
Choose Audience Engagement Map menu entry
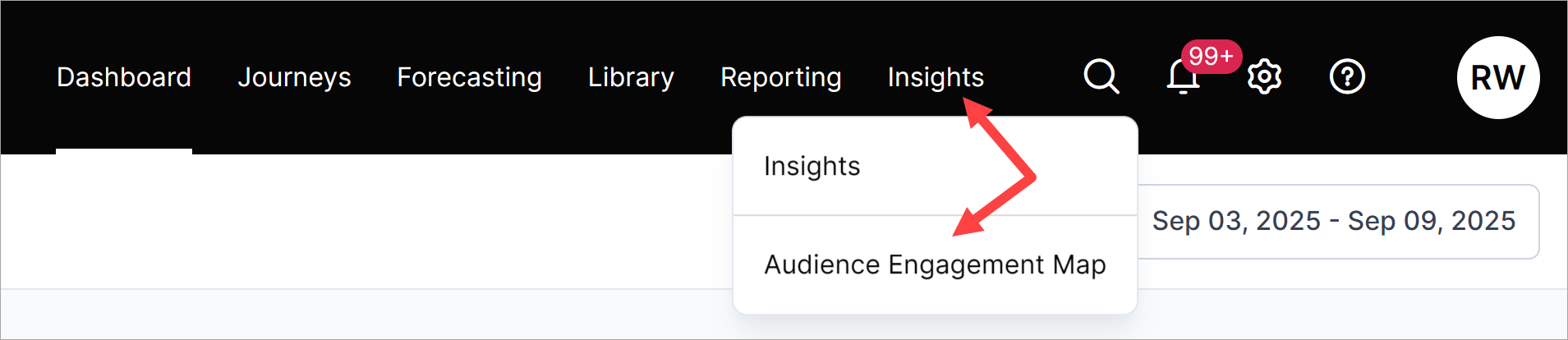point(935,264)
